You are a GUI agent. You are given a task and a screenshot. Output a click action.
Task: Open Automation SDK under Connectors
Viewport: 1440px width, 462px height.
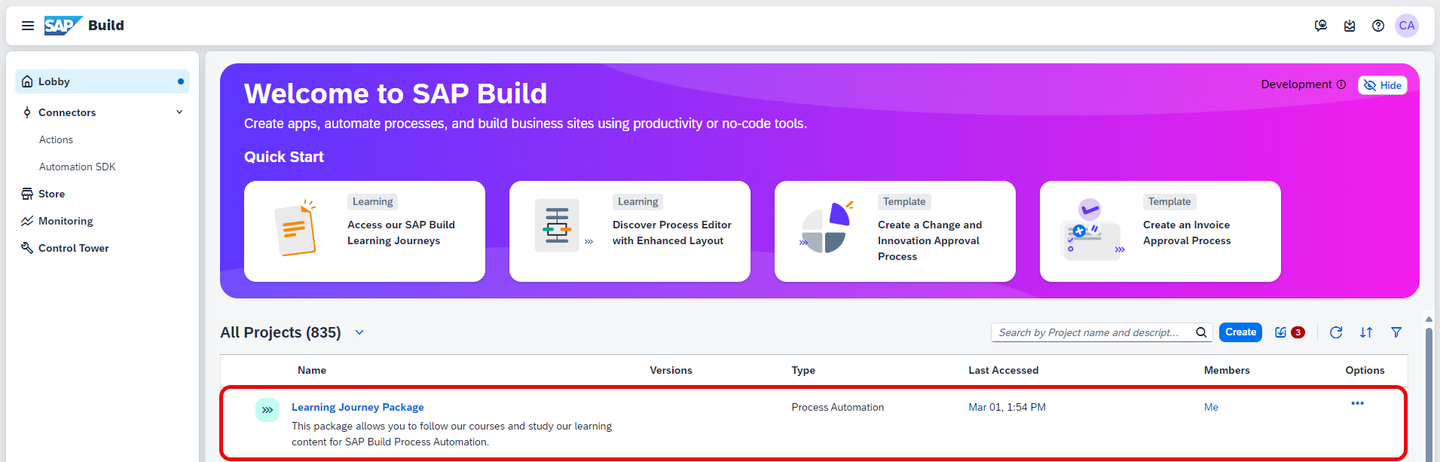pyautogui.click(x=77, y=167)
